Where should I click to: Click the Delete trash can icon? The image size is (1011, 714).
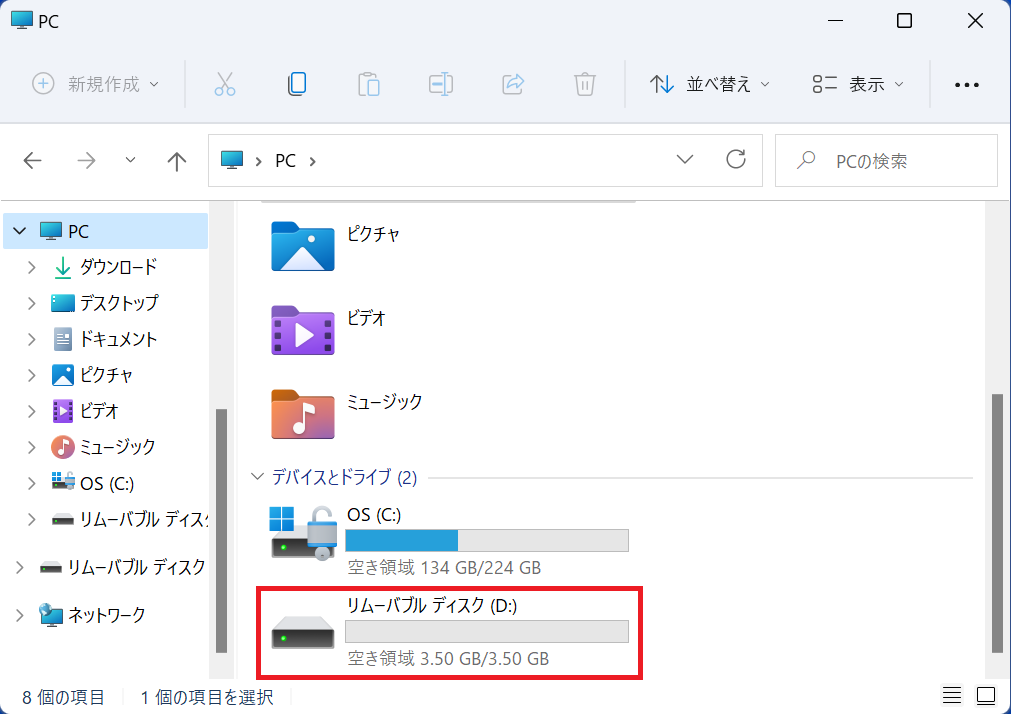point(585,84)
